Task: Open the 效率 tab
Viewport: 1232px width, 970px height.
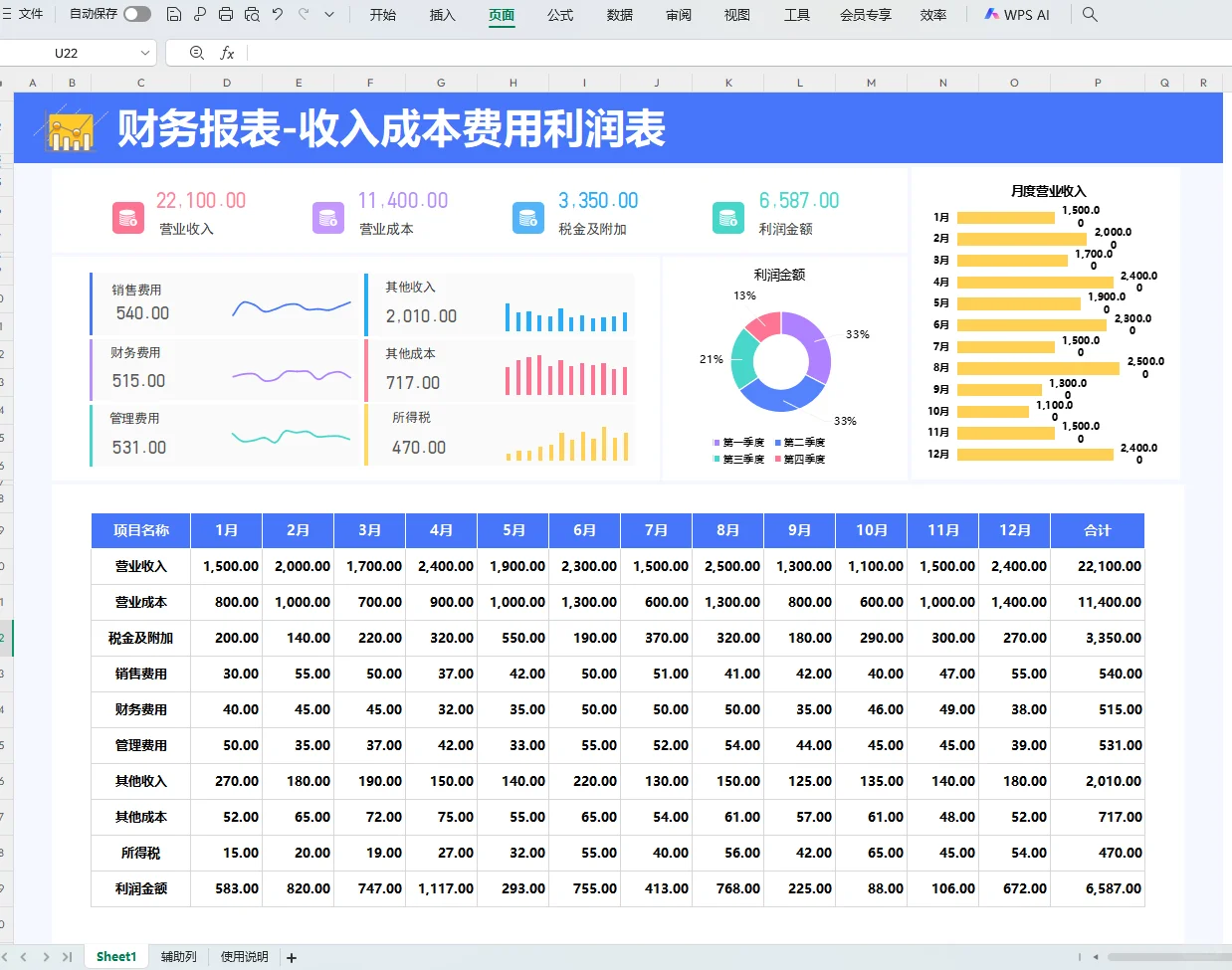Action: coord(933,15)
